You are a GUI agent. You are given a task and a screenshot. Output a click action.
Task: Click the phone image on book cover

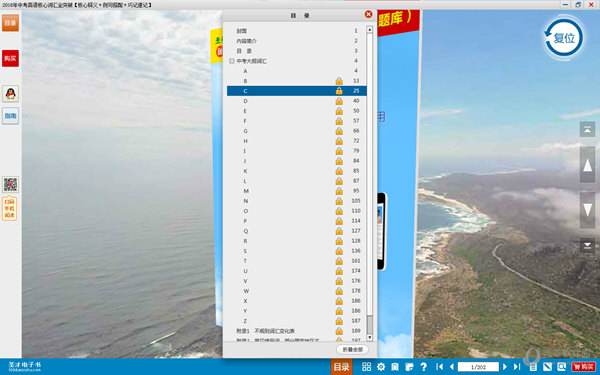[x=382, y=232]
